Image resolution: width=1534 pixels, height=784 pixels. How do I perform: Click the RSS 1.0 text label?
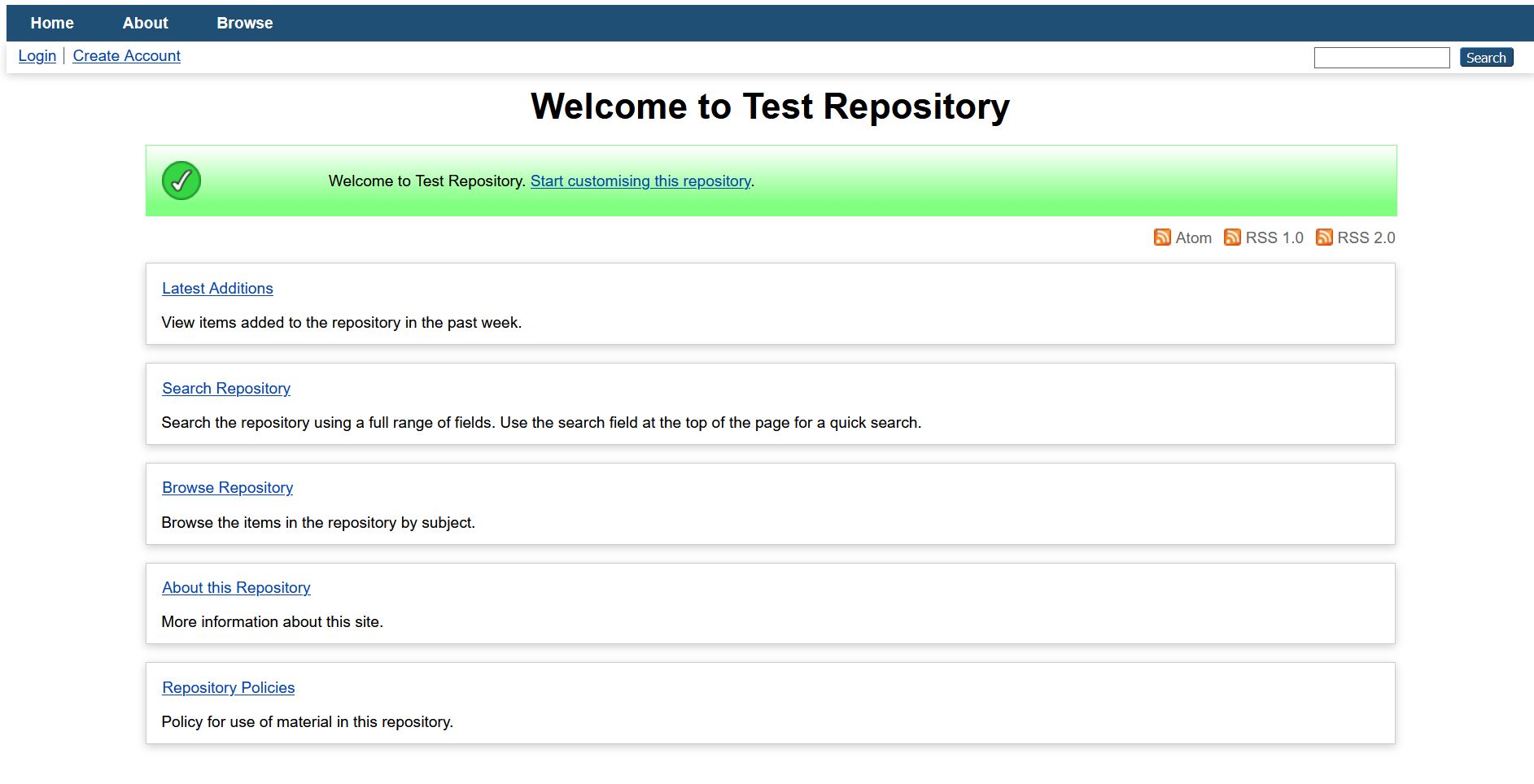(x=1274, y=237)
